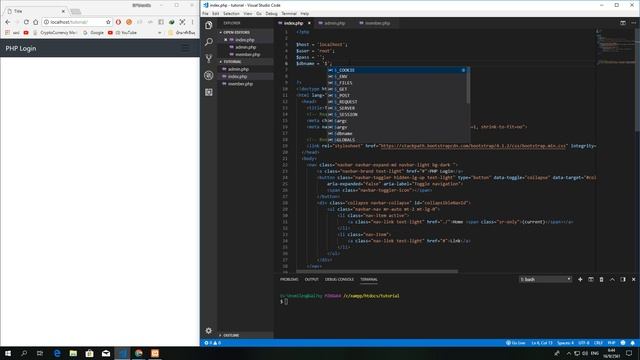
Task: Open the View menu in VS Code
Action: [248, 13]
